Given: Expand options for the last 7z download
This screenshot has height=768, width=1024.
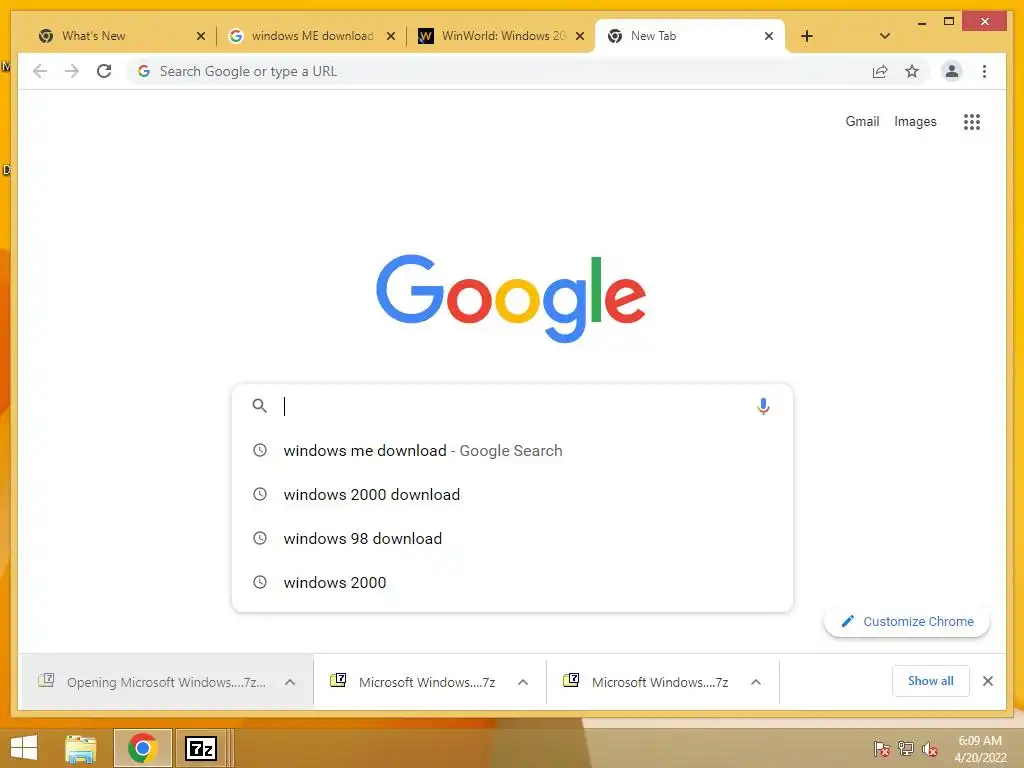Looking at the screenshot, I should pyautogui.click(x=756, y=682).
